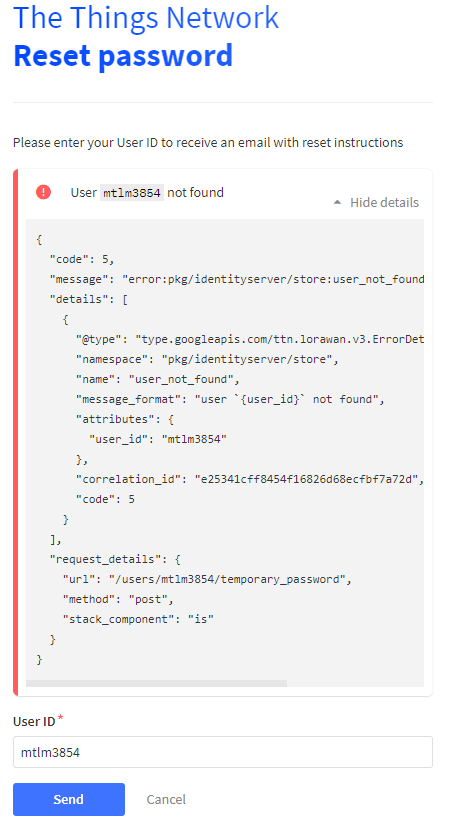This screenshot has width=450, height=835.
Task: Click the "url" temporary_password line in JSON
Action: coord(207,579)
